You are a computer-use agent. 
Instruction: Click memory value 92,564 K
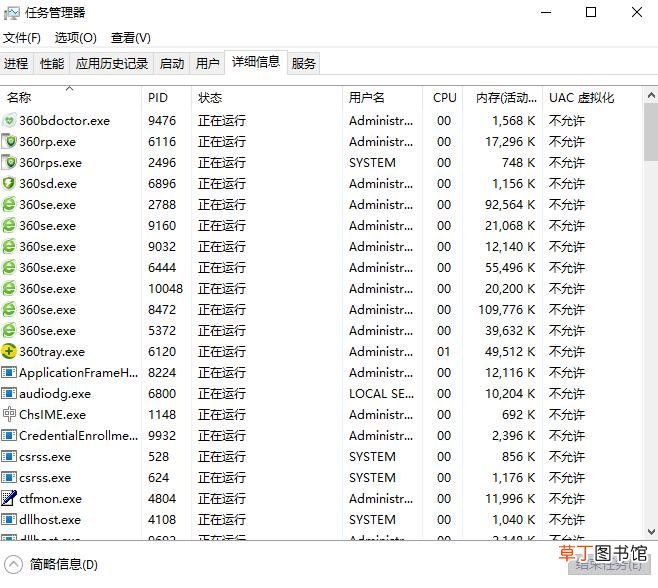click(x=510, y=205)
